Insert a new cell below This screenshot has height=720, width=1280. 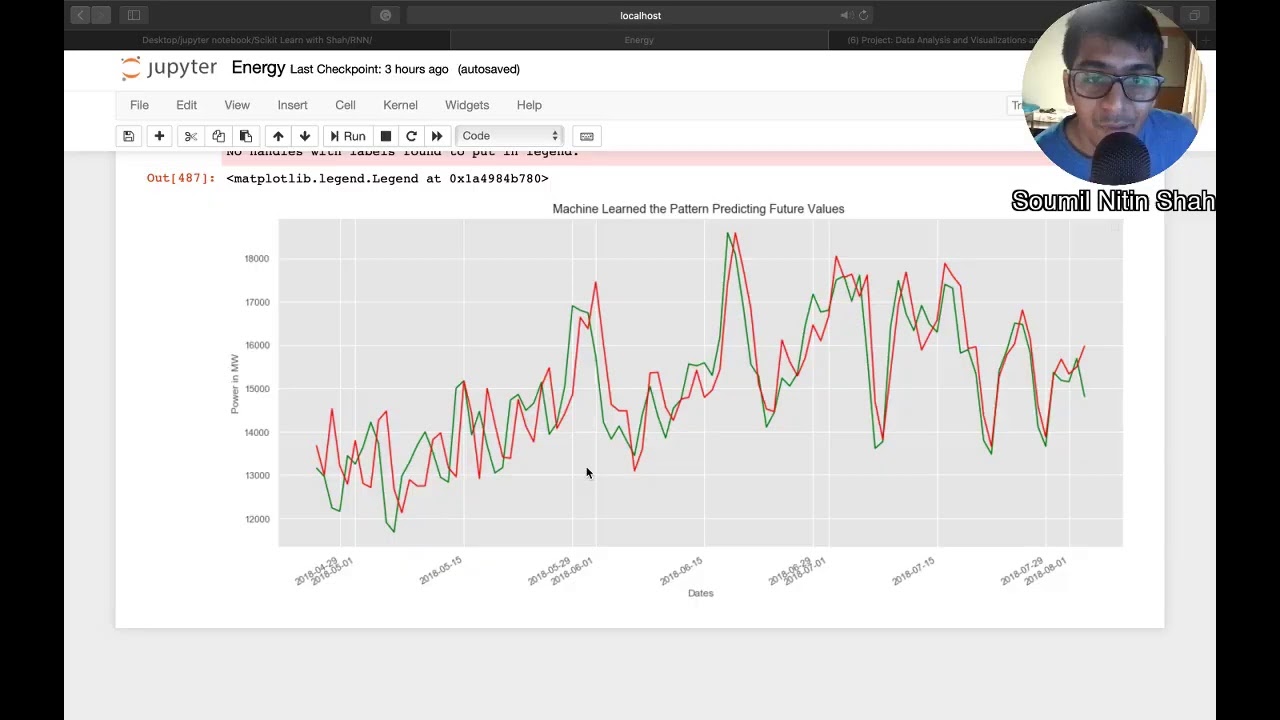tap(159, 136)
